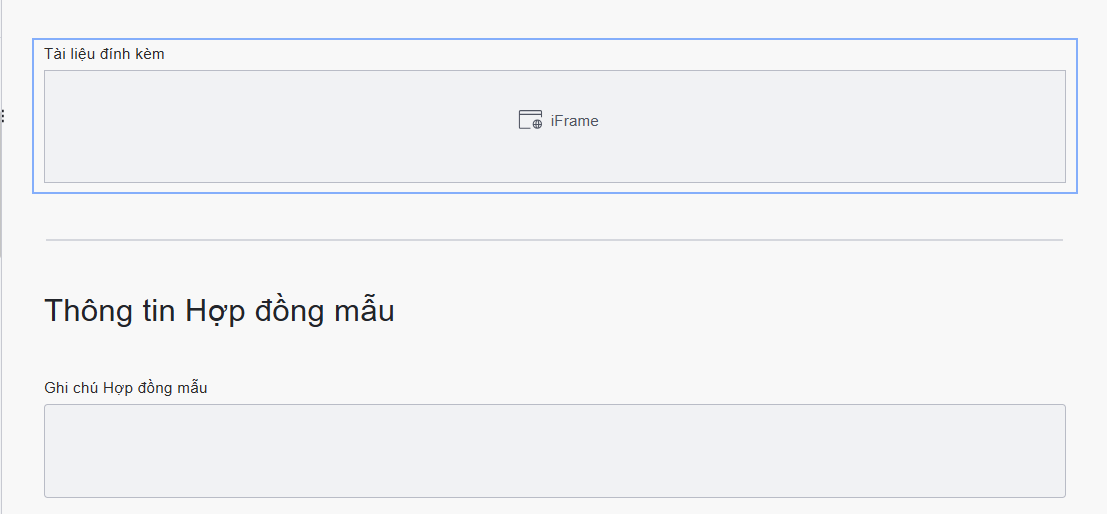Screen dimensions: 1107x514
Task: Grab the three-dot drag handle on left edge
Action: click(3, 116)
